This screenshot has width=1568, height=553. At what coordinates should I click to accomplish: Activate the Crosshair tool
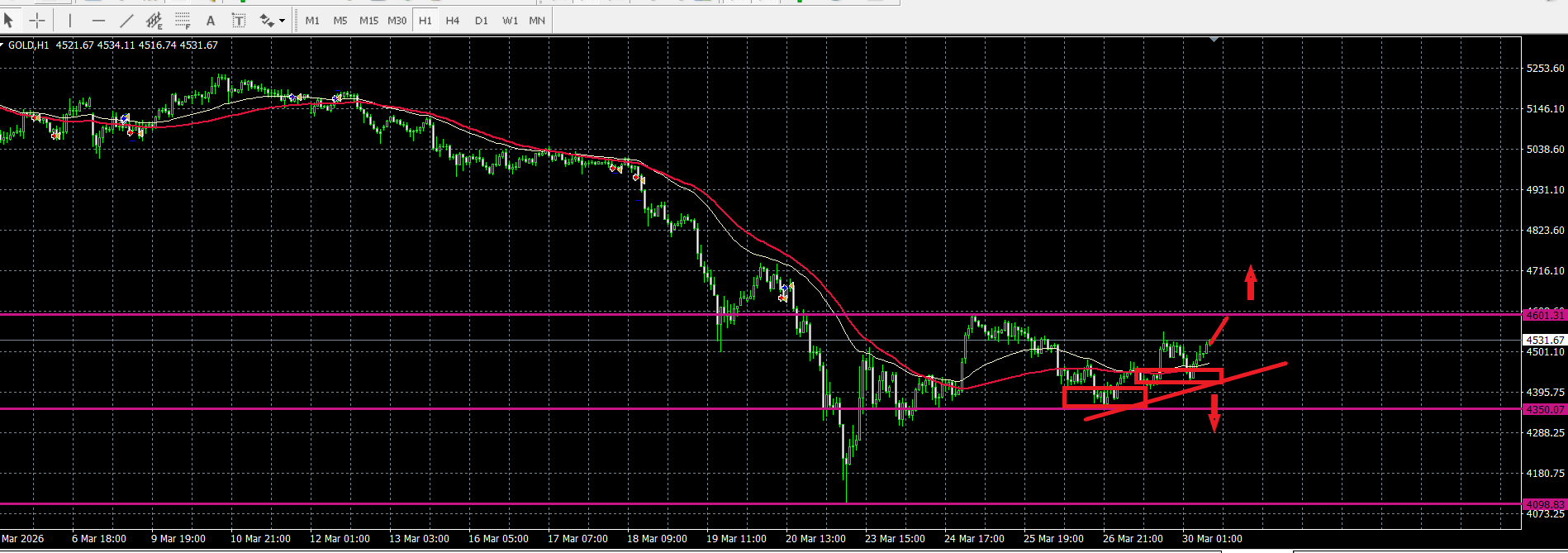(37, 21)
